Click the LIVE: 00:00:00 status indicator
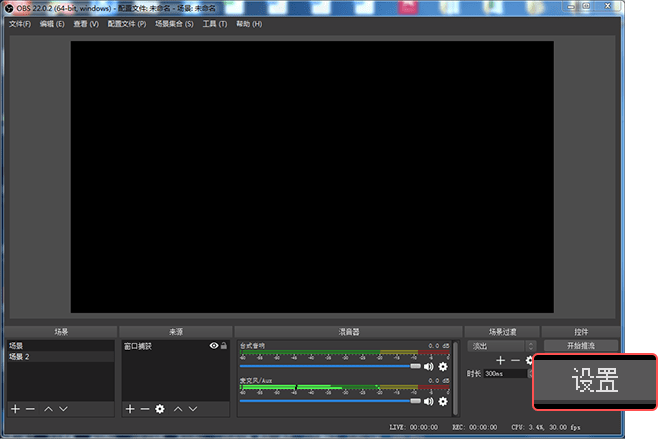 pyautogui.click(x=413, y=427)
